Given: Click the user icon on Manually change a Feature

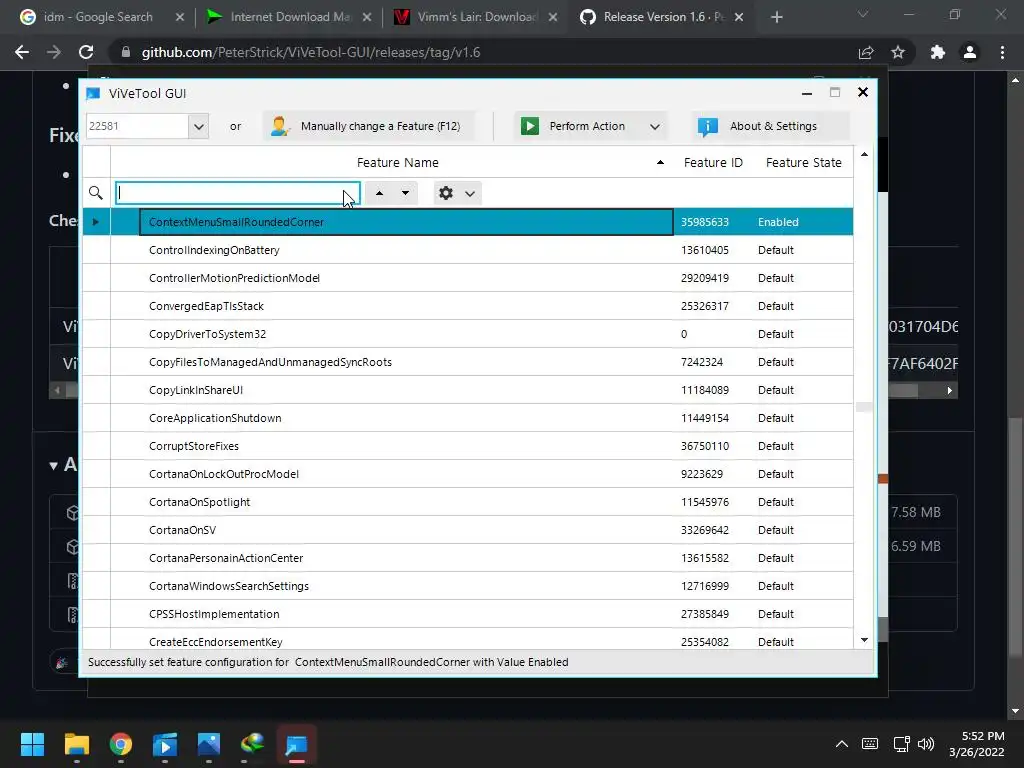Looking at the screenshot, I should pos(280,126).
